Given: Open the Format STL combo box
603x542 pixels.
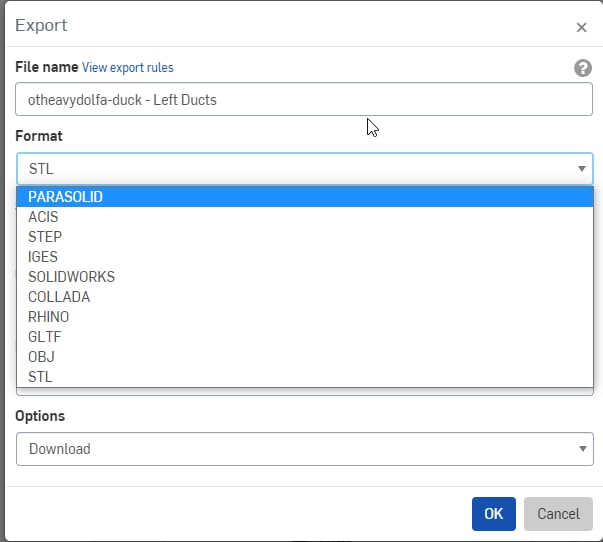Looking at the screenshot, I should pyautogui.click(x=305, y=168).
